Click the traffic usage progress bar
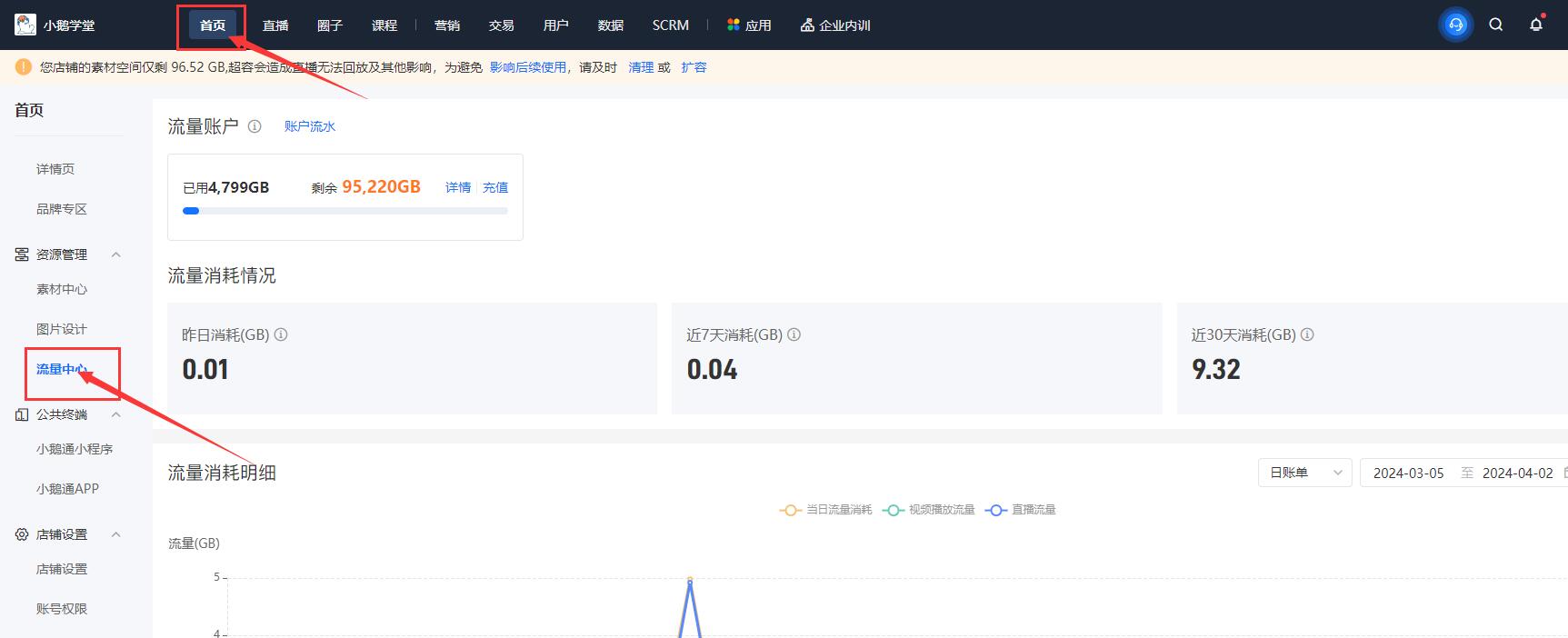The width and height of the screenshot is (1568, 638). (x=345, y=211)
